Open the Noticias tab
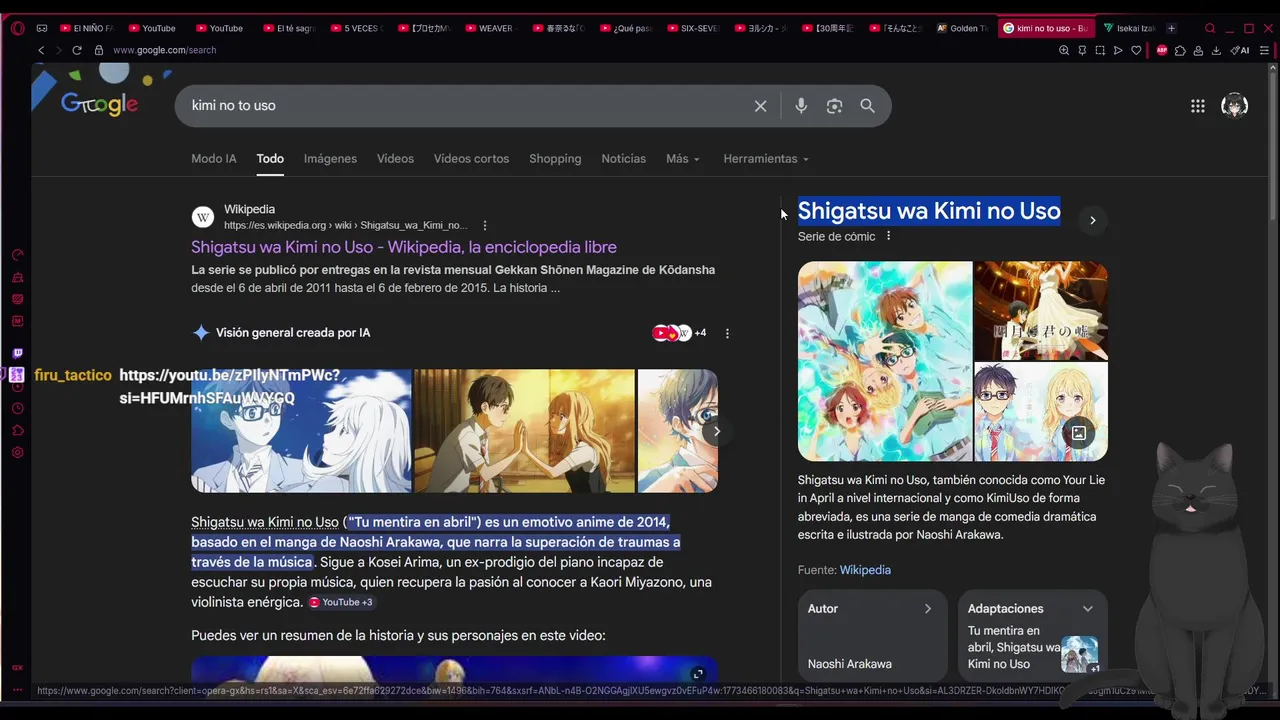 pyautogui.click(x=623, y=159)
